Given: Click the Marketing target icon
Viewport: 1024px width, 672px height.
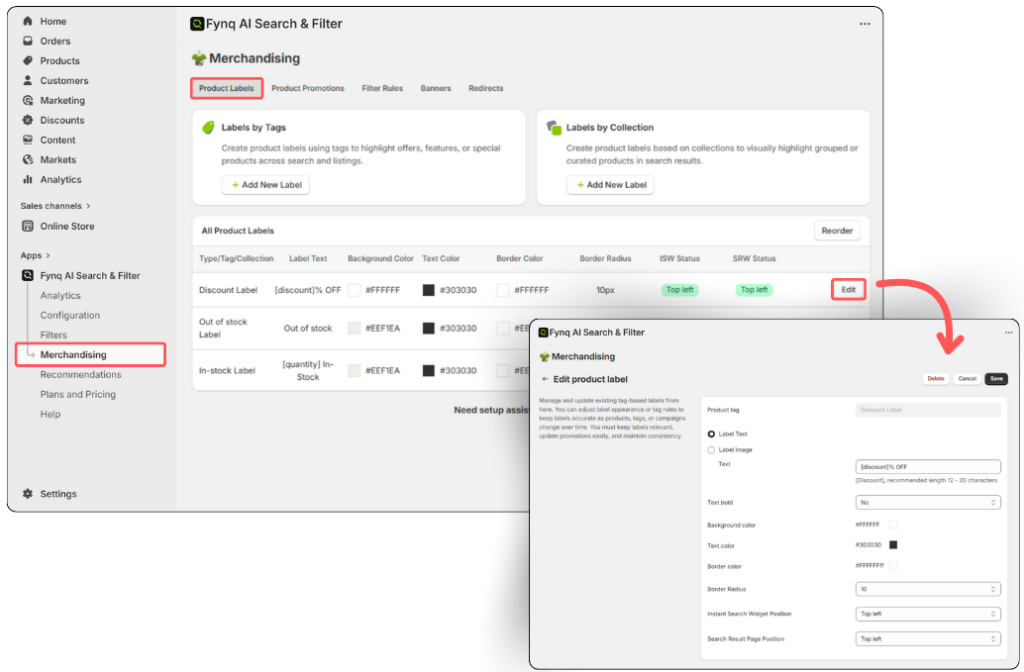Looking at the screenshot, I should tap(27, 100).
